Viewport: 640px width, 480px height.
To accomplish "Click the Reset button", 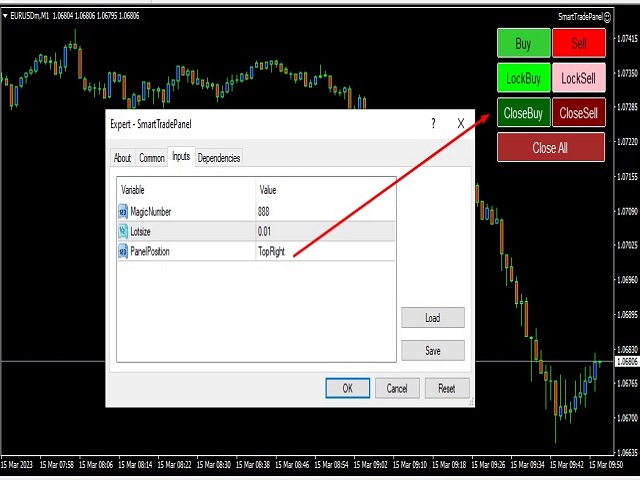I will tap(447, 388).
